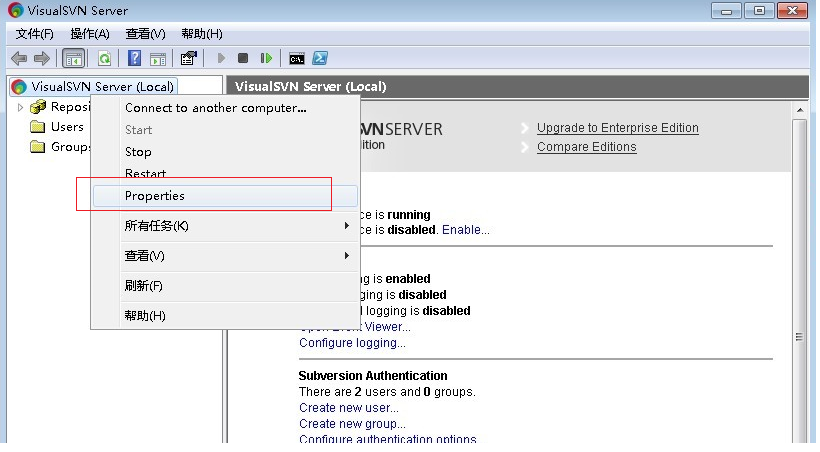
Task: Open the command prompt toolbar icon
Action: [x=297, y=59]
